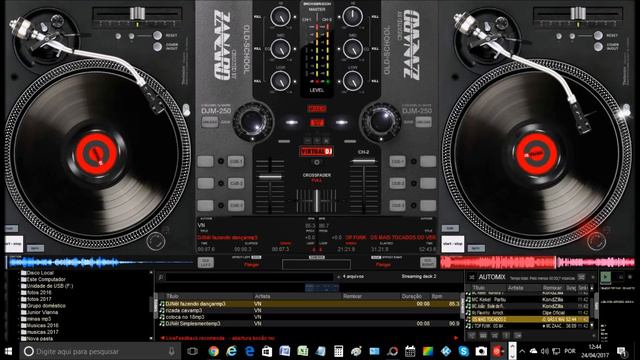Toggle the upper red button above the VirtualDJ logo
The width and height of the screenshot is (640, 360).
317,109
